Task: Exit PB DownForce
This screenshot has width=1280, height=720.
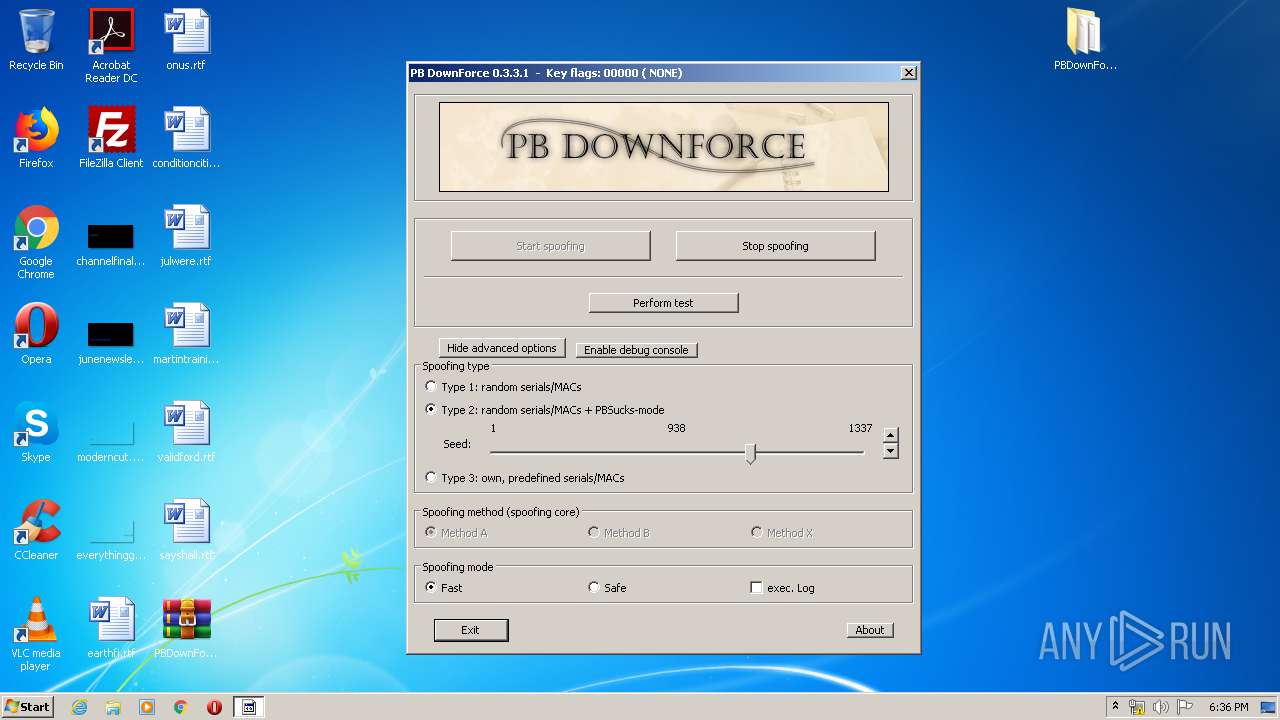Action: coord(470,630)
